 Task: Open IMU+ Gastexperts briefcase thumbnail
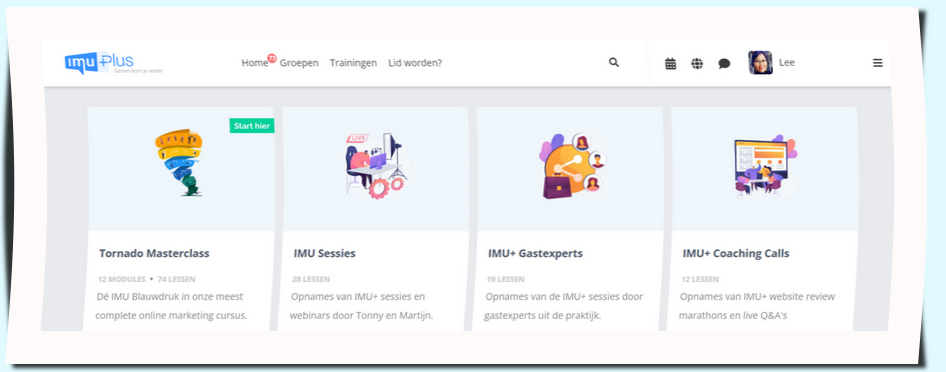coord(572,166)
